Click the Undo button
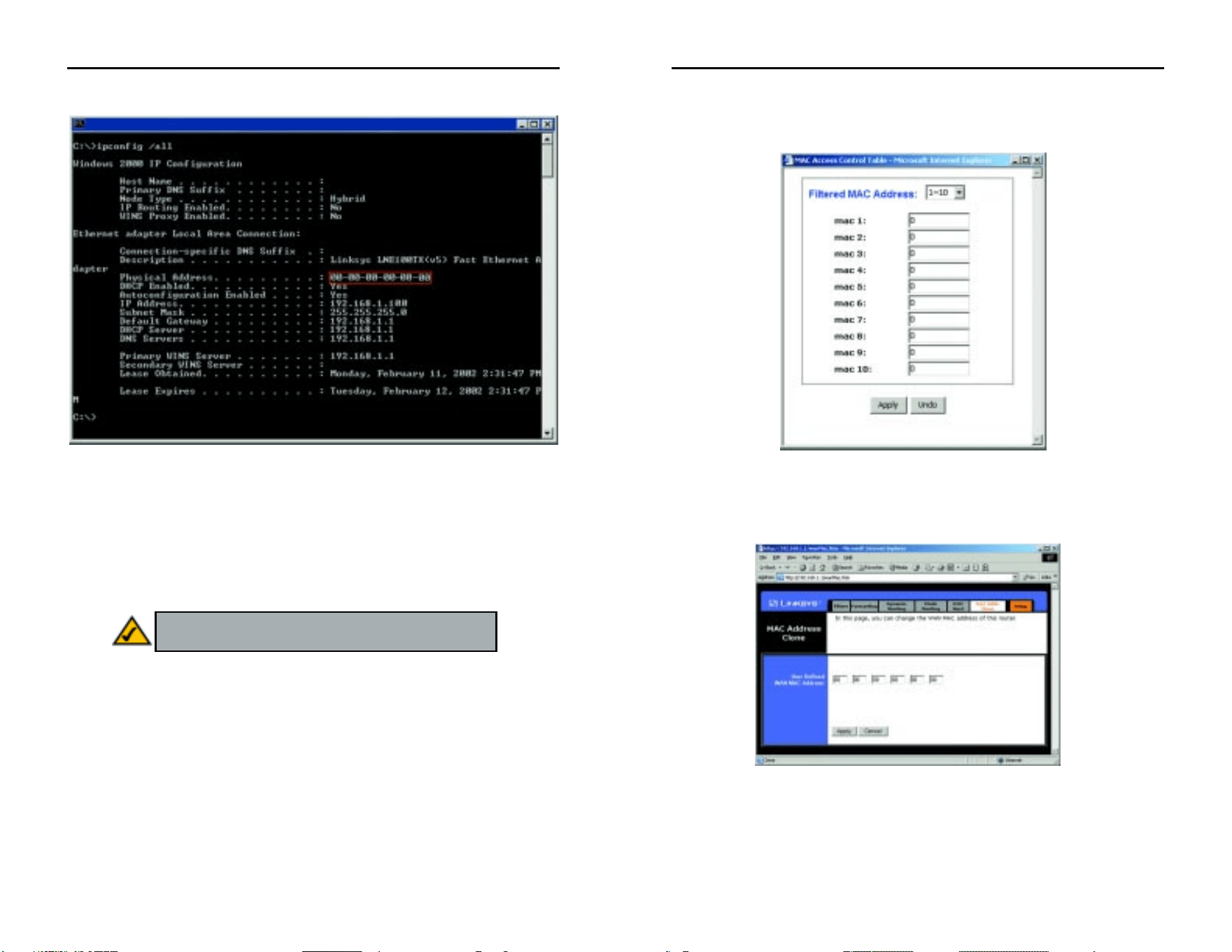Screen dimensions: 1232x952 tap(928, 405)
